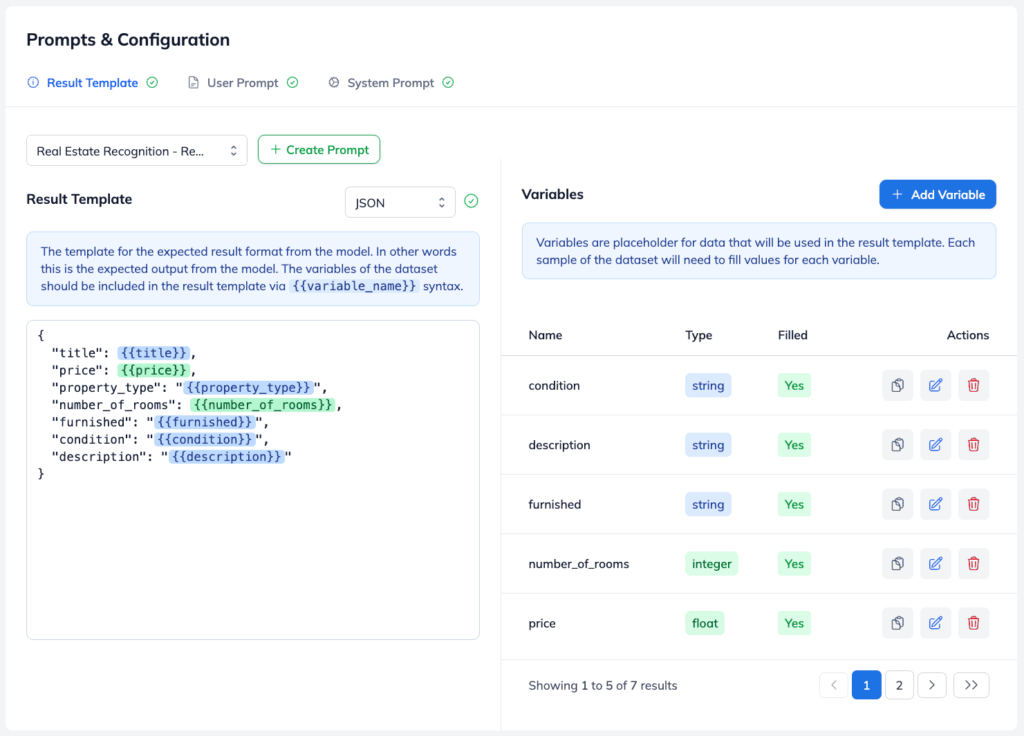Click the check icon next to User Prompt tab

293,82
